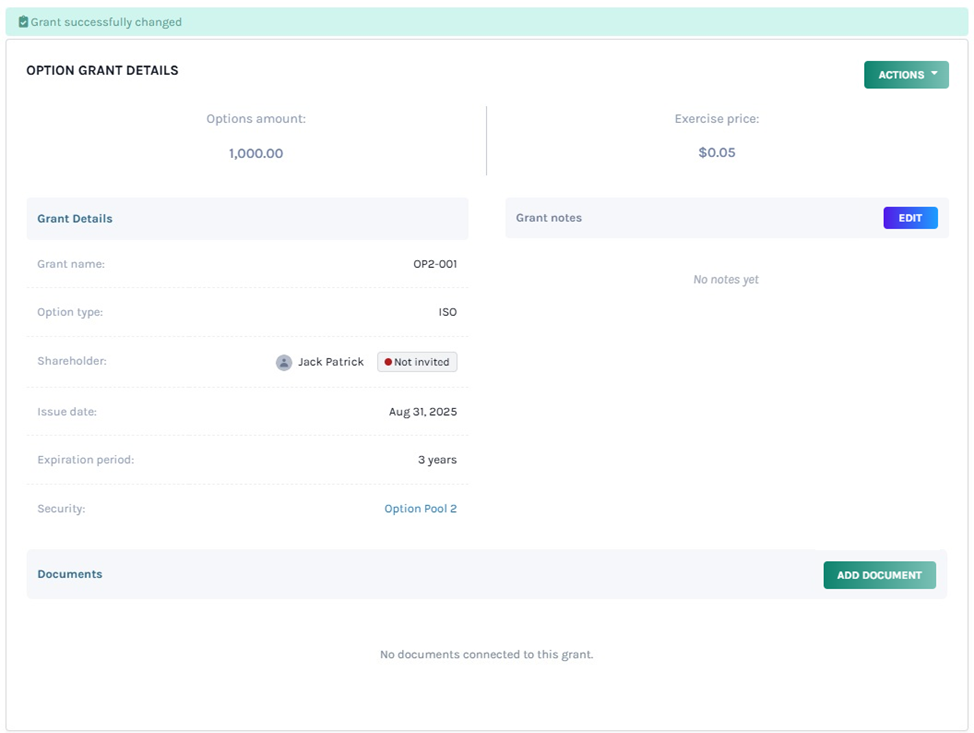Select the Not invited status badge
974x733 pixels.
pos(417,362)
